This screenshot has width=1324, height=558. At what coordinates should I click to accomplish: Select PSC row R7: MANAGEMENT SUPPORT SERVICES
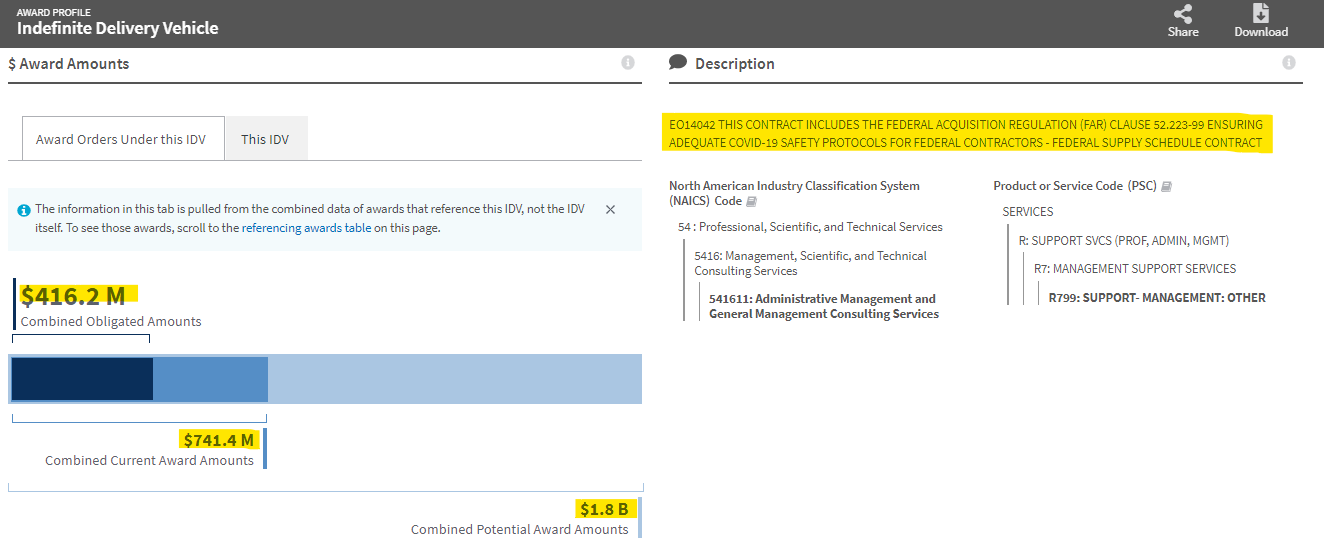[1135, 269]
